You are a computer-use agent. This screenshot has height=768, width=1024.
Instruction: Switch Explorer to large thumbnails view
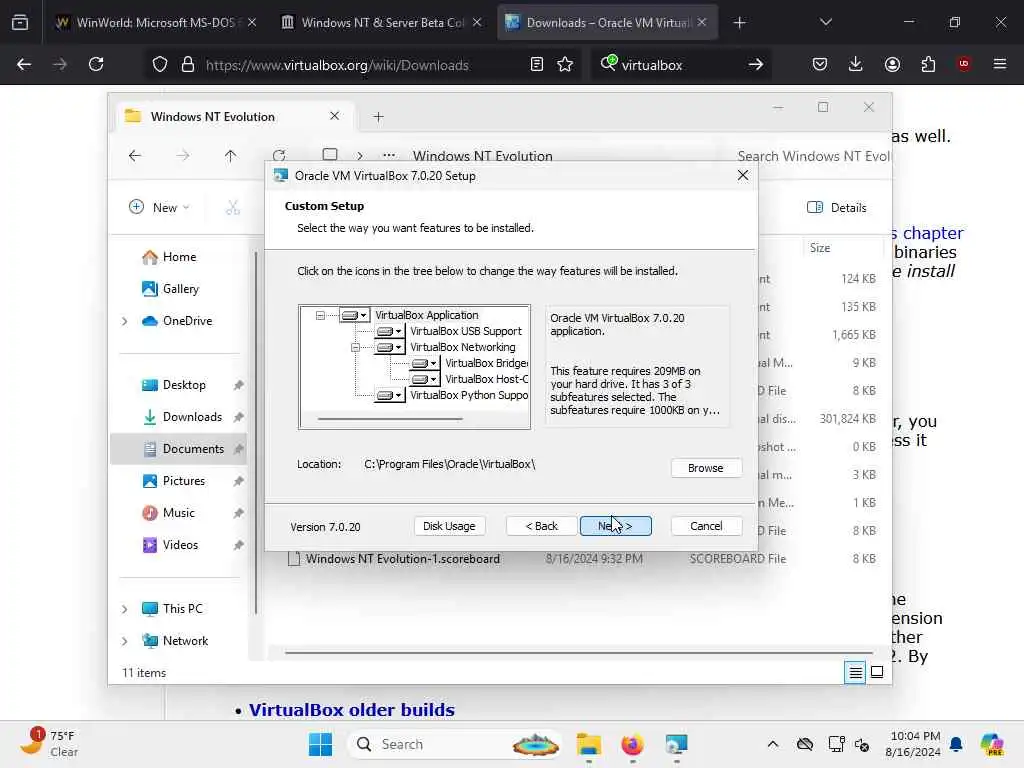pos(877,672)
